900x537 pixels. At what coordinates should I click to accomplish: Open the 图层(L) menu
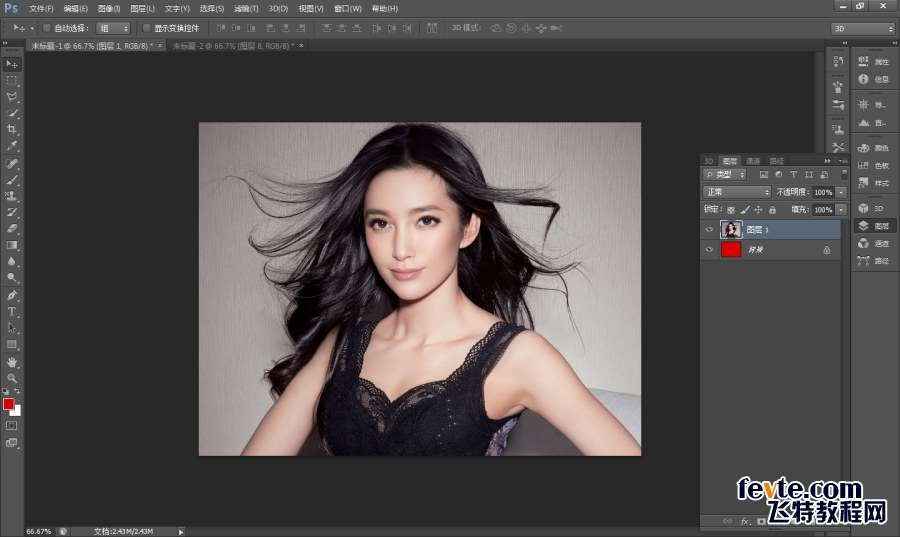pos(142,9)
